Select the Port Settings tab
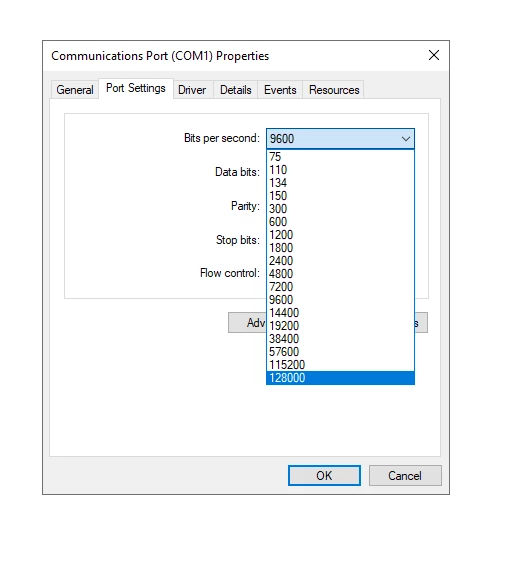506x569 pixels. pos(136,88)
